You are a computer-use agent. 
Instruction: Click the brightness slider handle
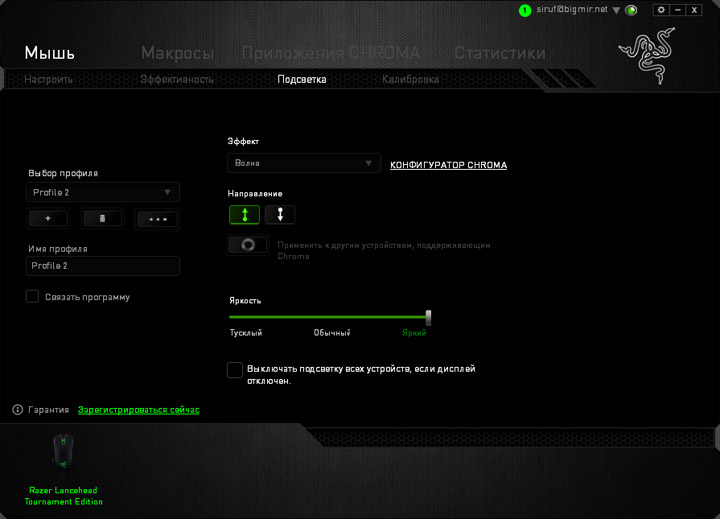428,317
